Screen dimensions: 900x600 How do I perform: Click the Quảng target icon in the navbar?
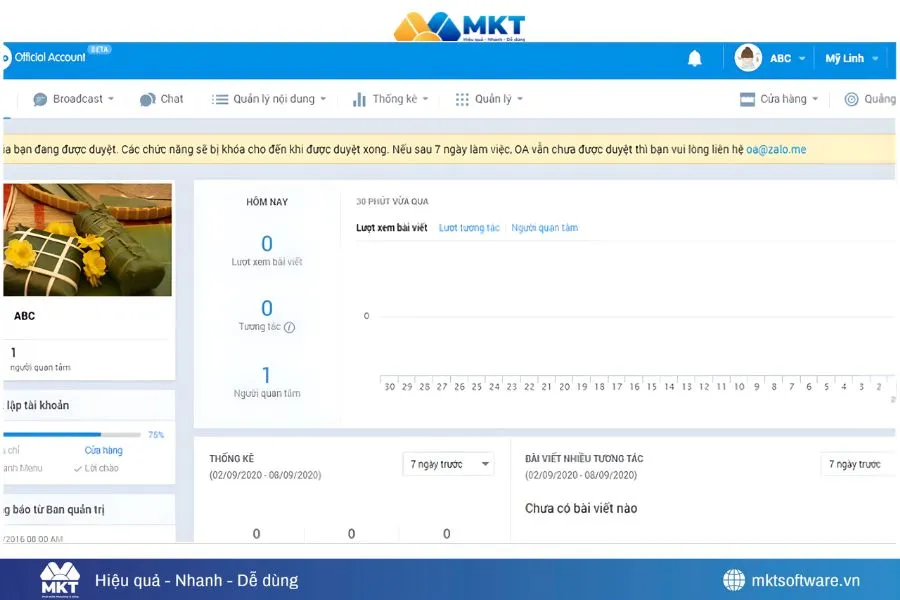852,99
